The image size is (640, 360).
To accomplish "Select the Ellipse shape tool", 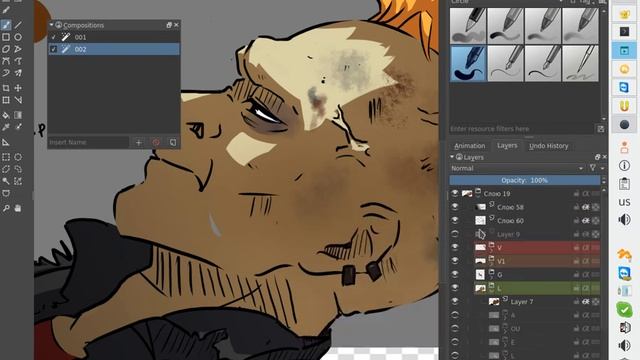I will 18,37.
